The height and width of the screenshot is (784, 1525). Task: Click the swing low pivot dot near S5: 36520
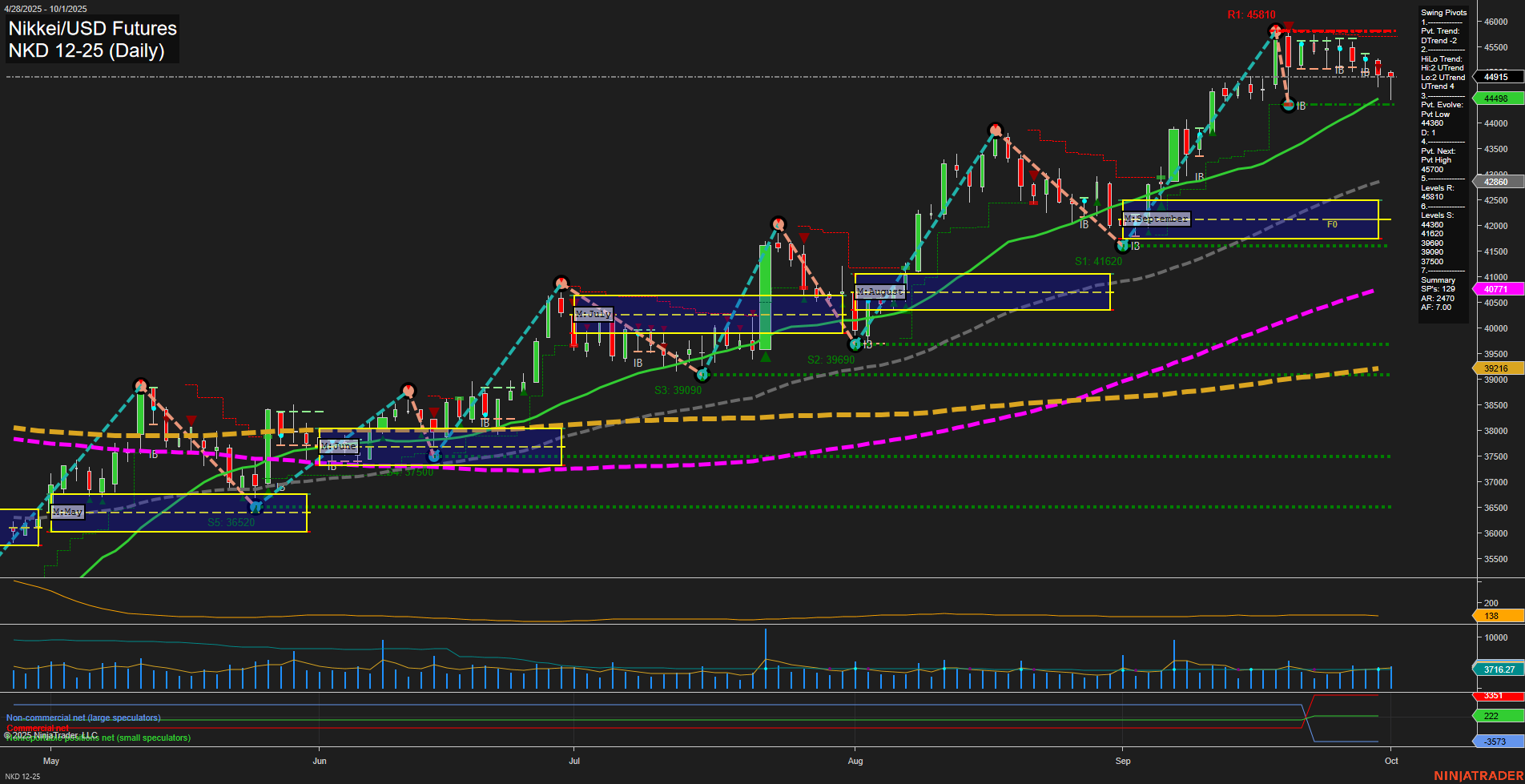point(256,505)
